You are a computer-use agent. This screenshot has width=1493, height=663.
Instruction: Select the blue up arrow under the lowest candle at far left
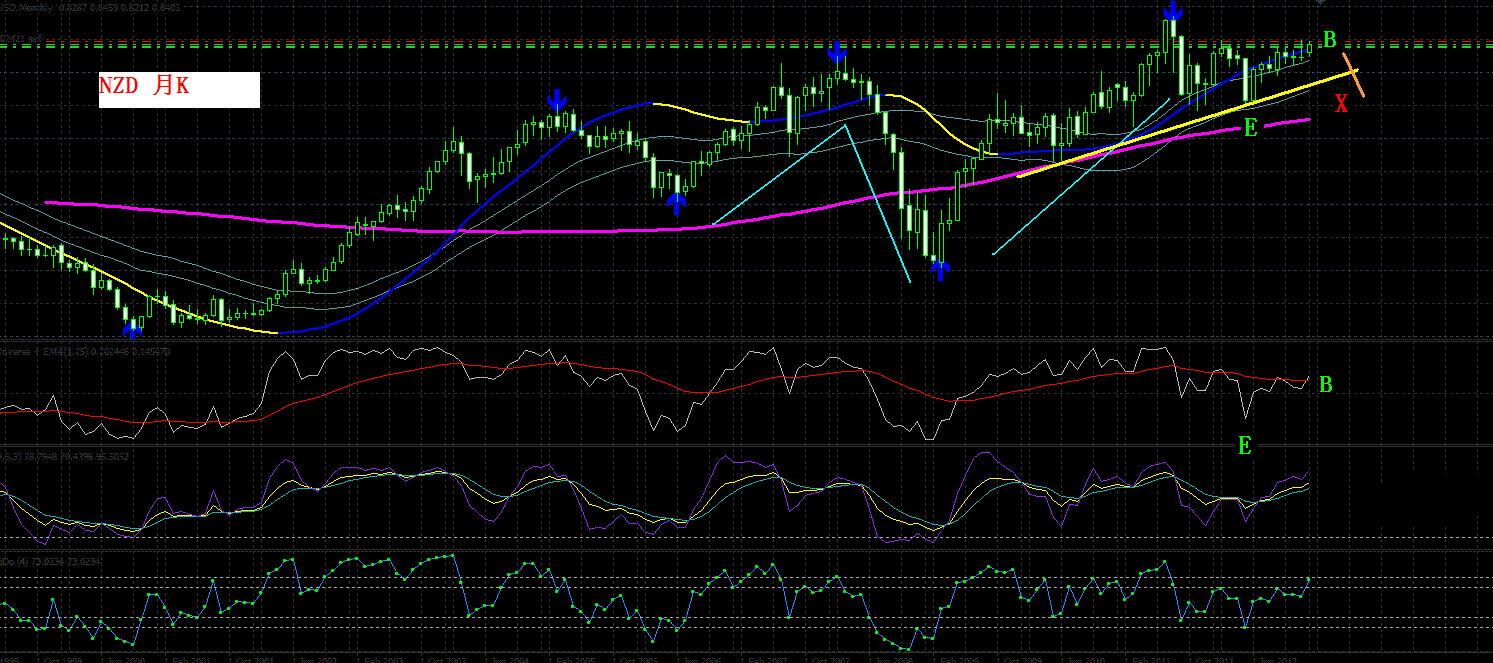coord(133,328)
